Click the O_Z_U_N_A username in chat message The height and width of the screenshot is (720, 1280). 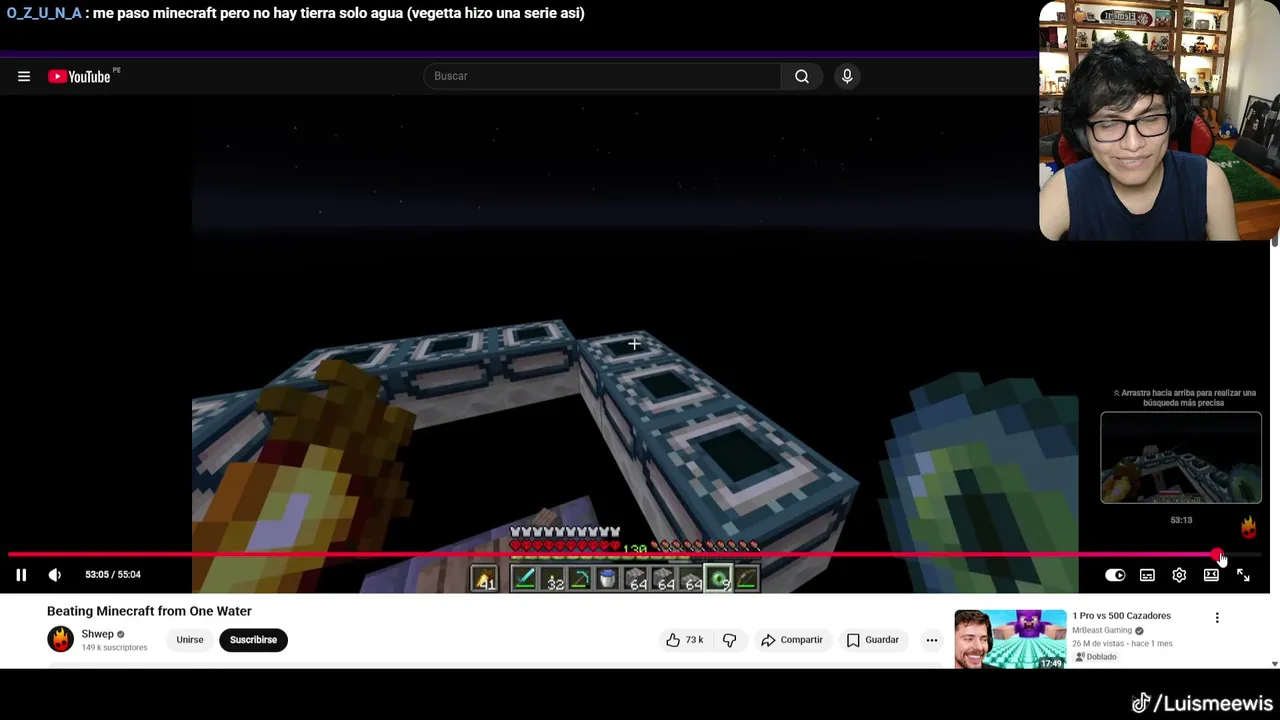pos(44,13)
